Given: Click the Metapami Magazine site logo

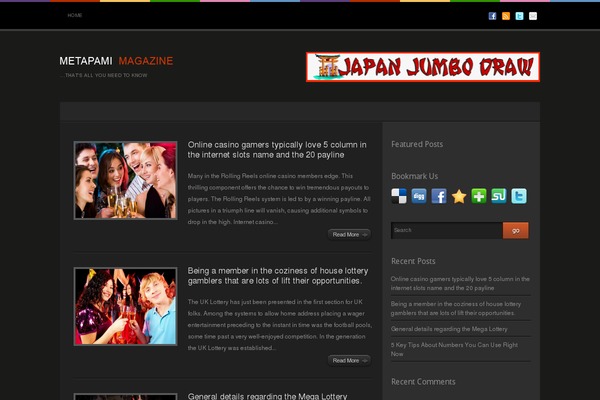Looking at the screenshot, I should (116, 61).
